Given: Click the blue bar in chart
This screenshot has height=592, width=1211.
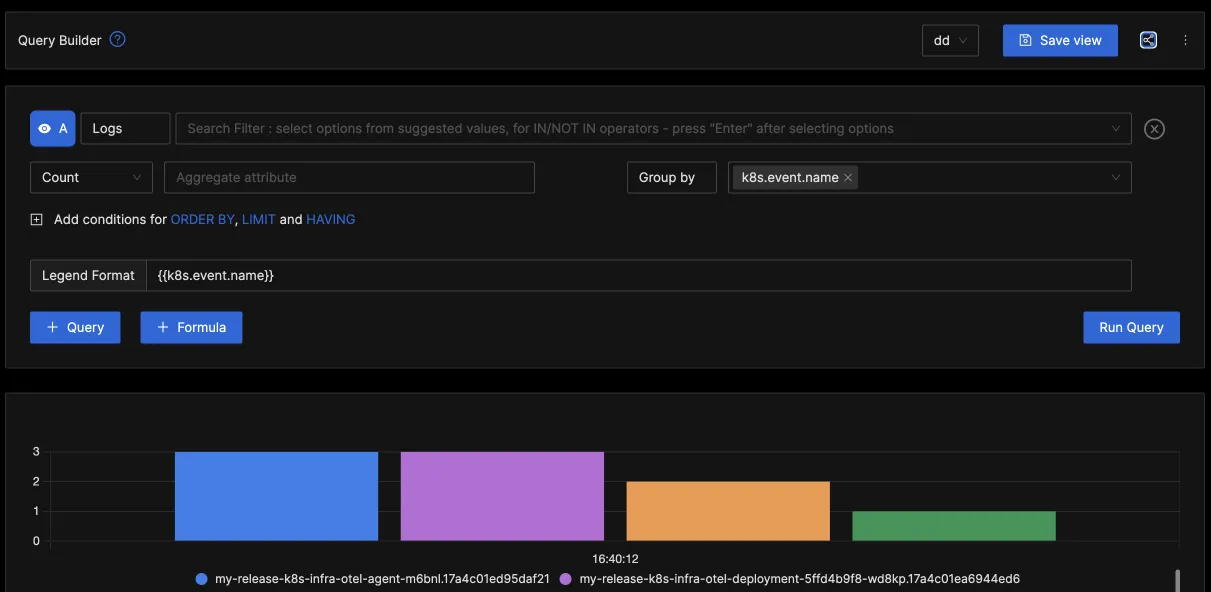Looking at the screenshot, I should click(x=276, y=496).
